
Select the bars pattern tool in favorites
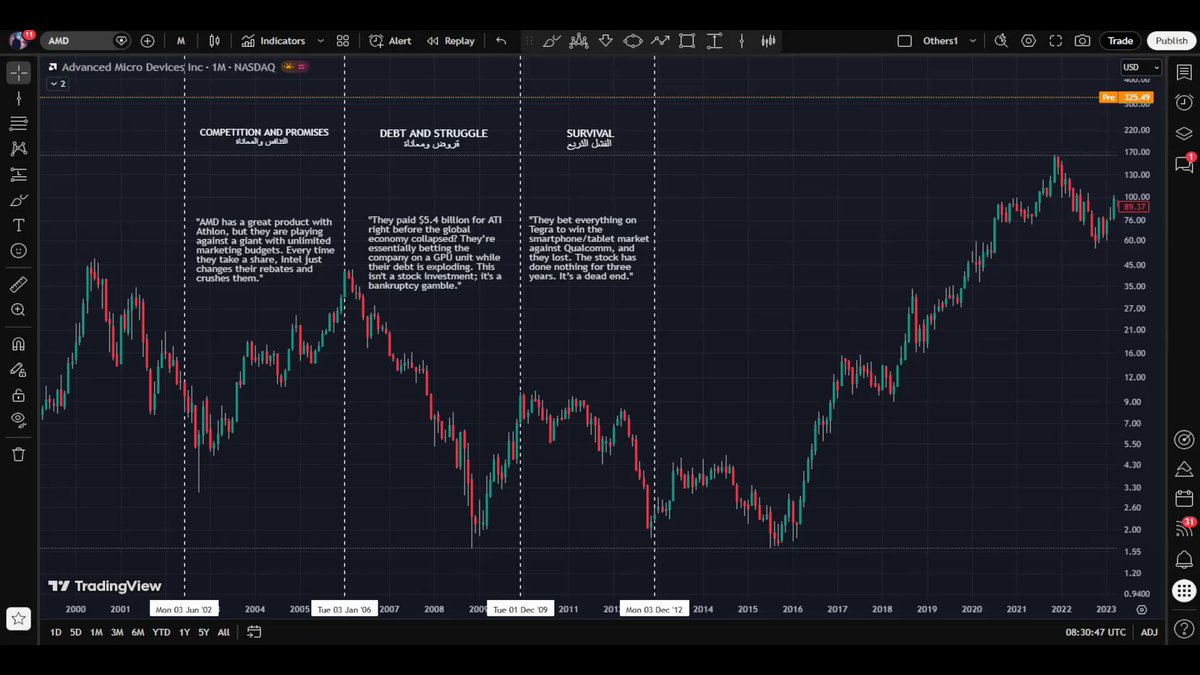click(x=768, y=41)
